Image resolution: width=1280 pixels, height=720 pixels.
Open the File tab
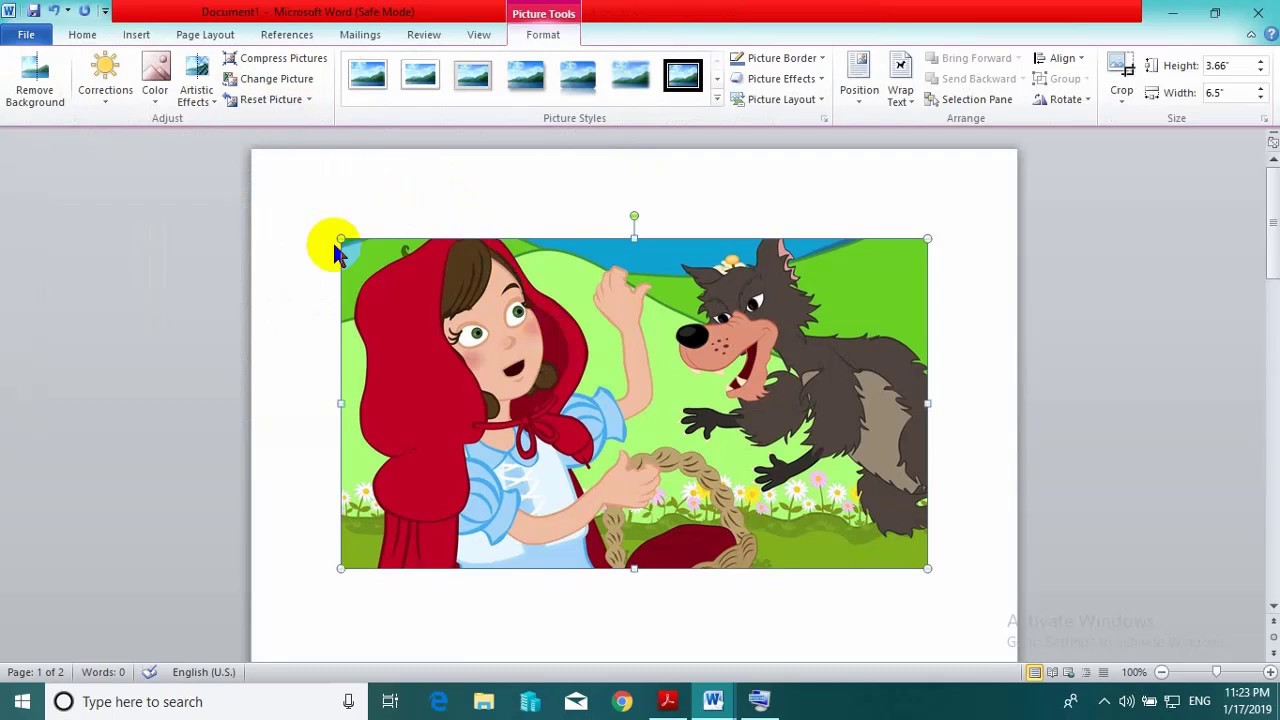coord(26,35)
